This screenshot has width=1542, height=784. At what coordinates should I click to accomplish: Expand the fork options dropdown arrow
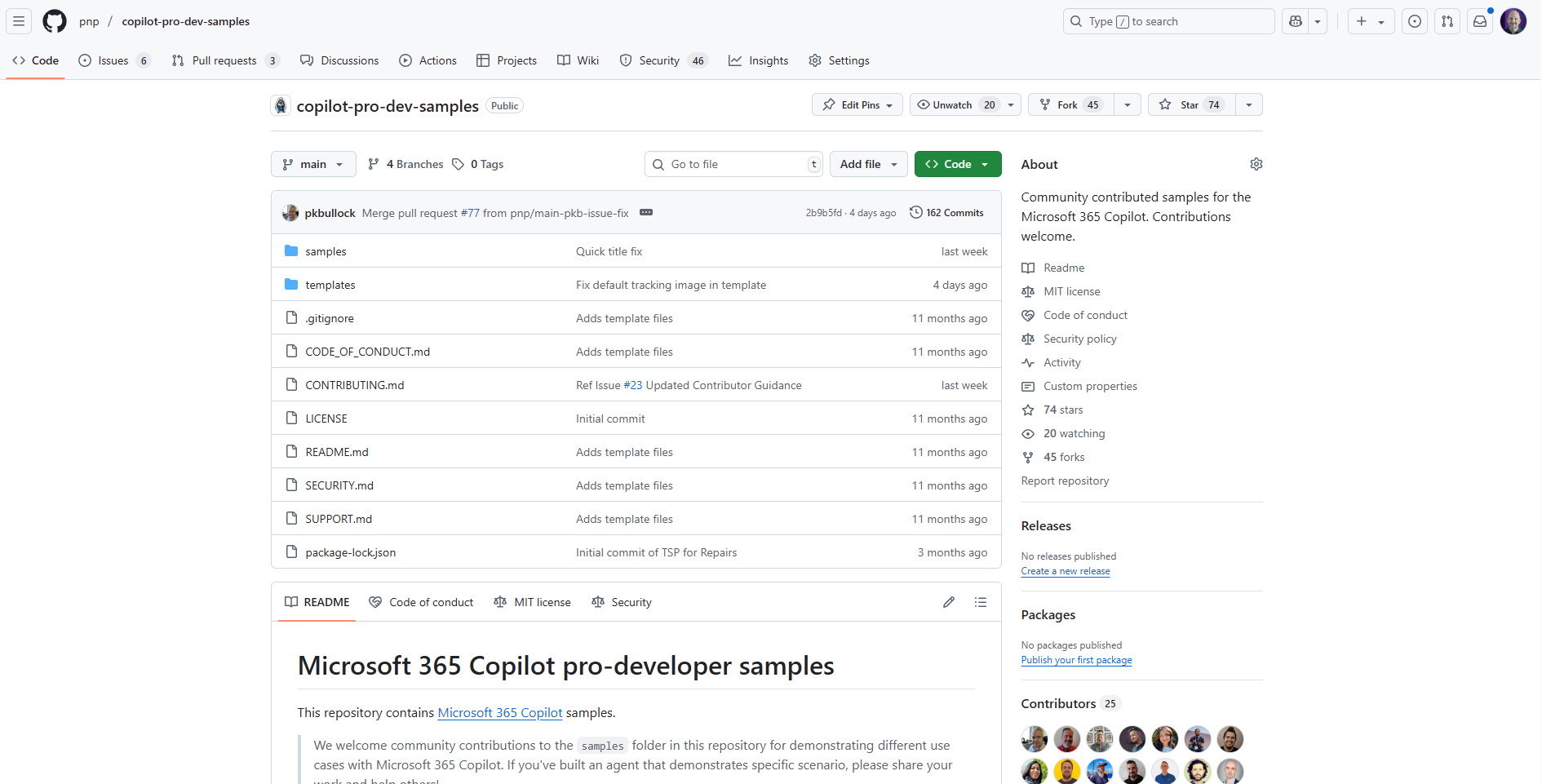tap(1128, 104)
